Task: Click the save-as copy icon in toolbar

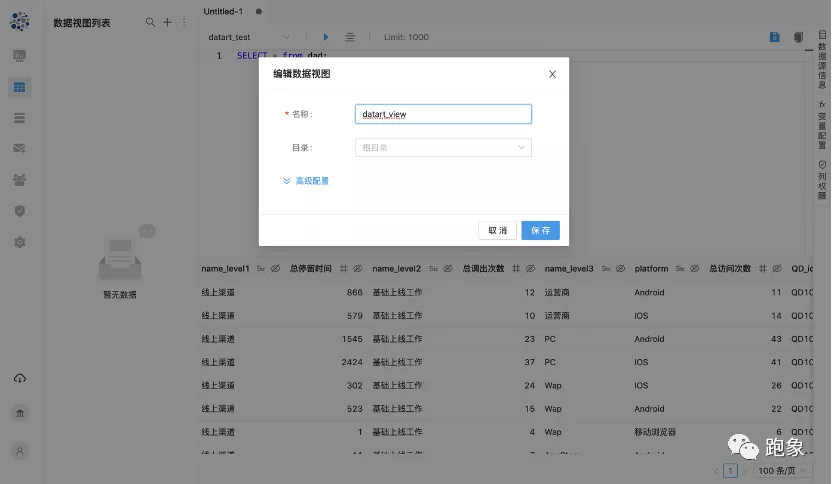Action: pos(798,37)
